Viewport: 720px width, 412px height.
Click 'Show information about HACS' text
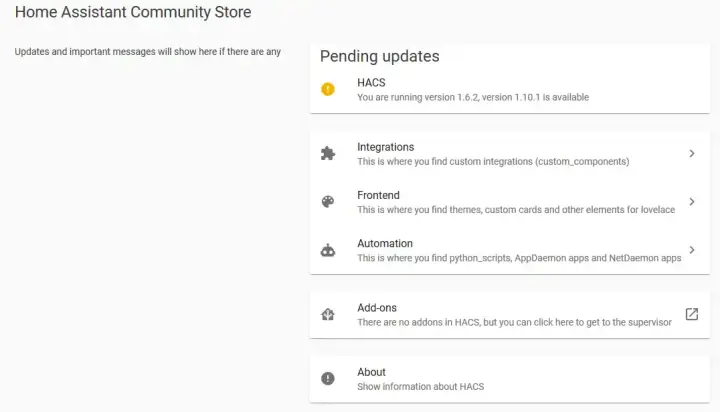[x=421, y=387]
